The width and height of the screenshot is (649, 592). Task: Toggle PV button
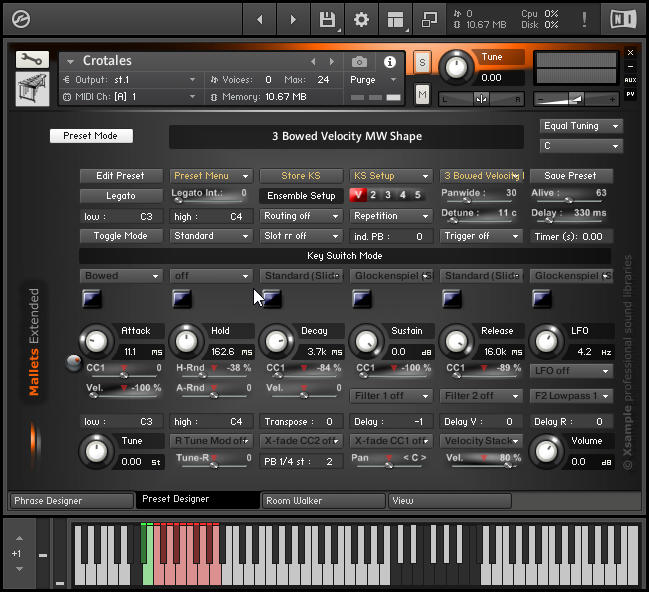(630, 94)
